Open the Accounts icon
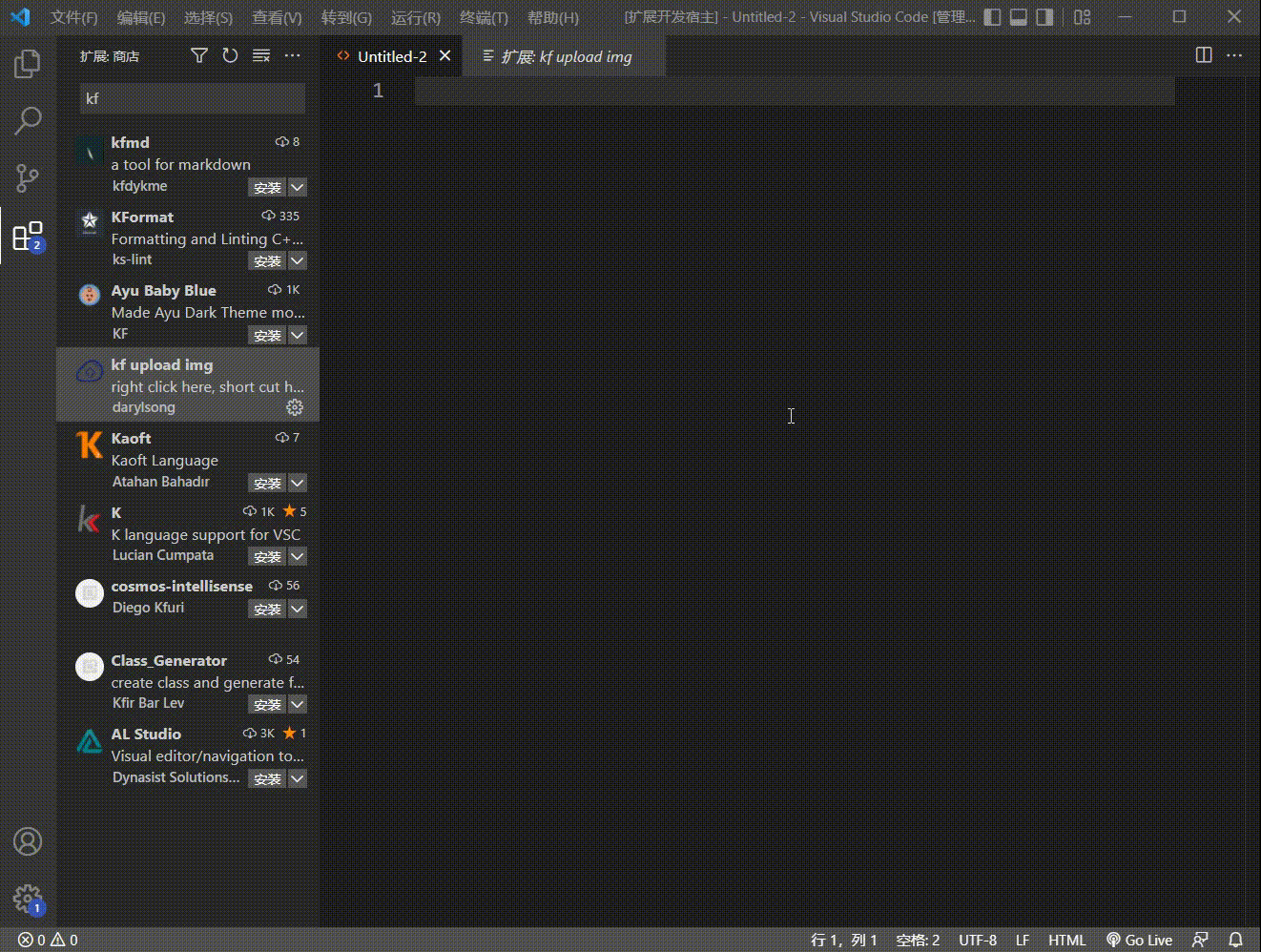Viewport: 1261px width, 952px height. point(28,841)
